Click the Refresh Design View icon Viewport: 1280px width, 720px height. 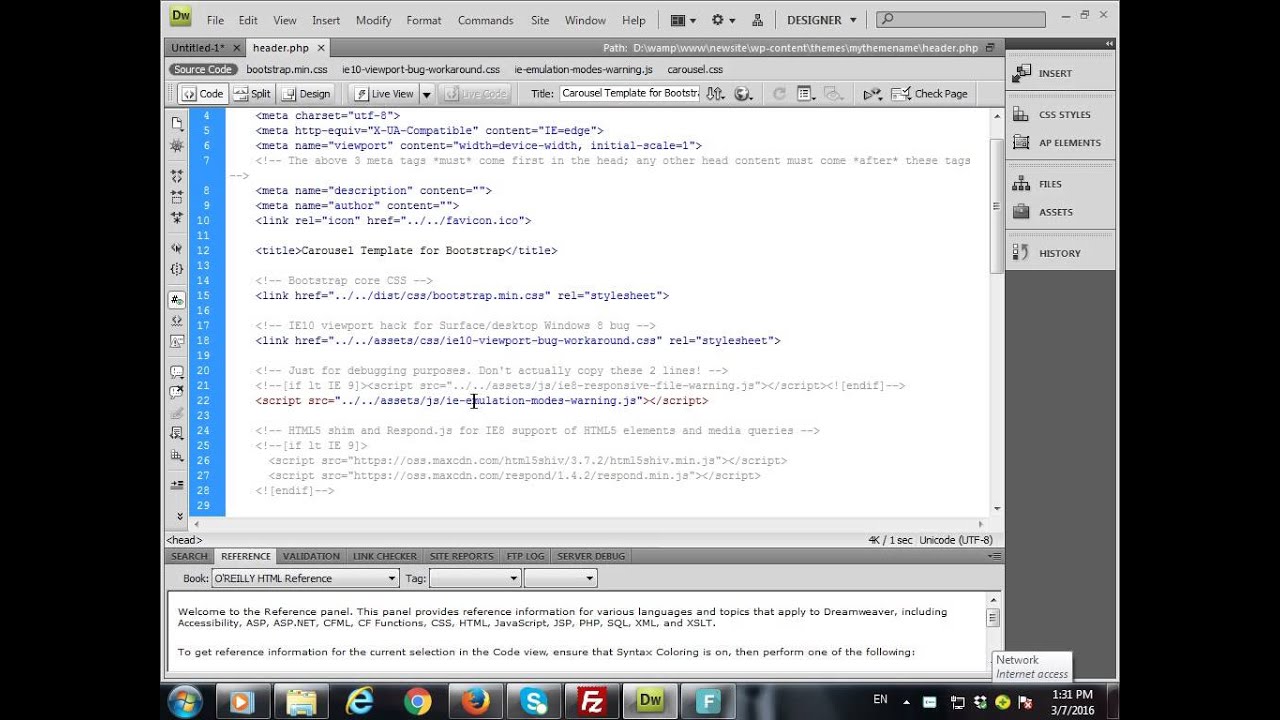[x=779, y=93]
